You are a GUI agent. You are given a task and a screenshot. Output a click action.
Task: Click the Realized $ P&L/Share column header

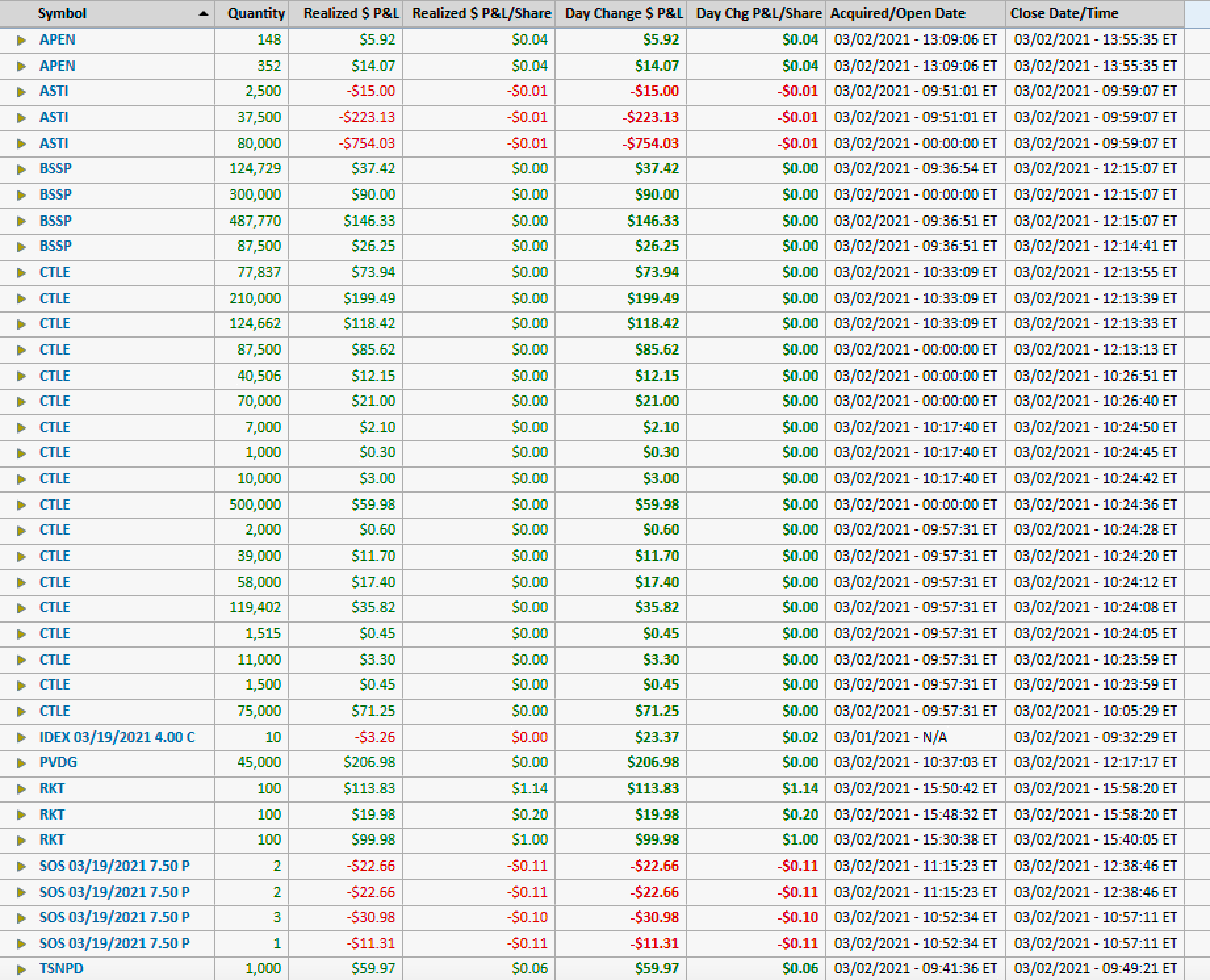(x=481, y=14)
